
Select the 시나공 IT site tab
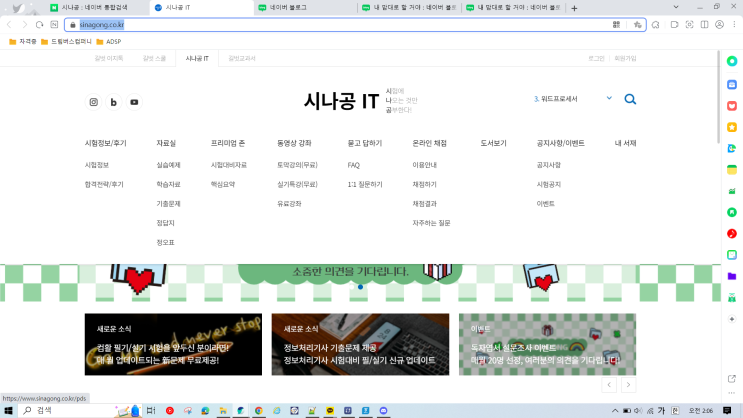coord(197,58)
